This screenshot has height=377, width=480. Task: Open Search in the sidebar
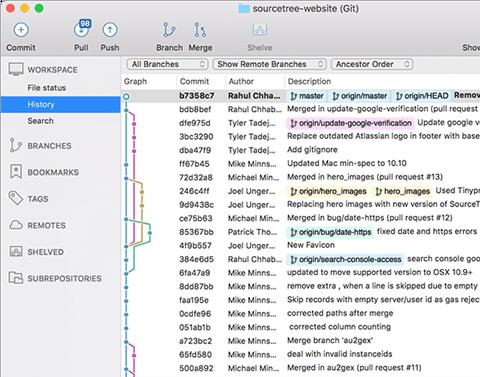pyautogui.click(x=40, y=121)
